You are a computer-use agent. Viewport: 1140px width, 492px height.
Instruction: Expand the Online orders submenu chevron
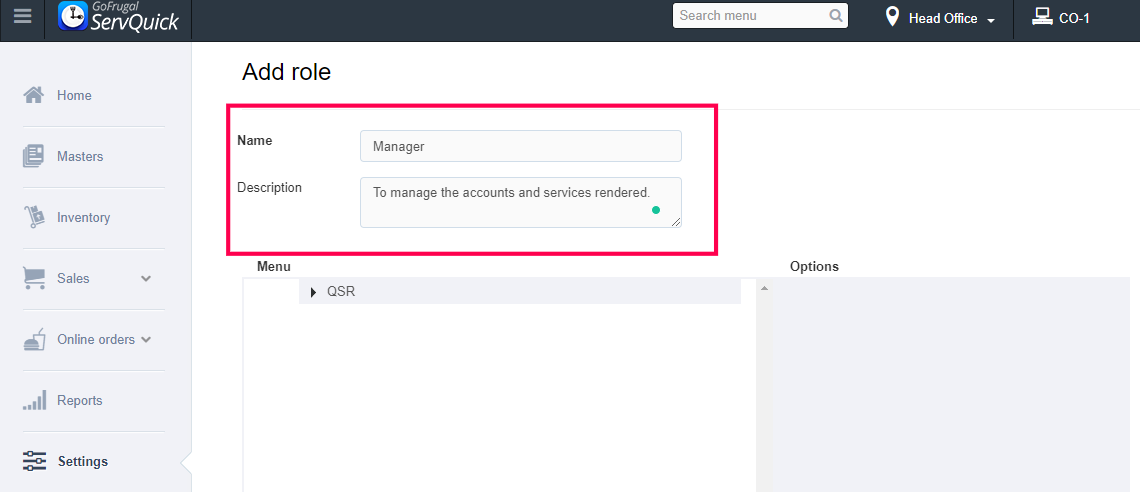146,340
